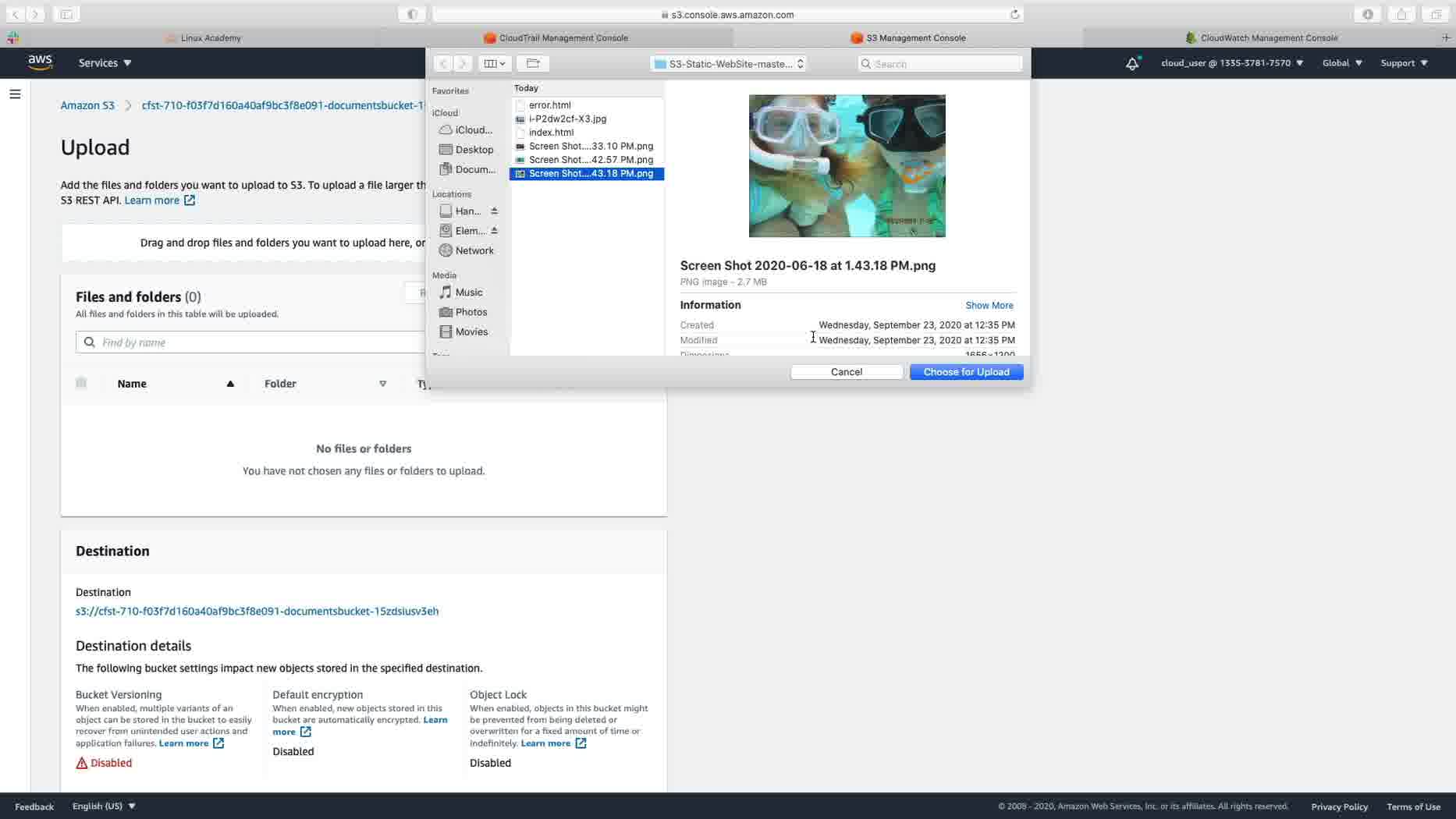The width and height of the screenshot is (1456, 819).
Task: Reload the page in address bar
Action: coord(1014,14)
